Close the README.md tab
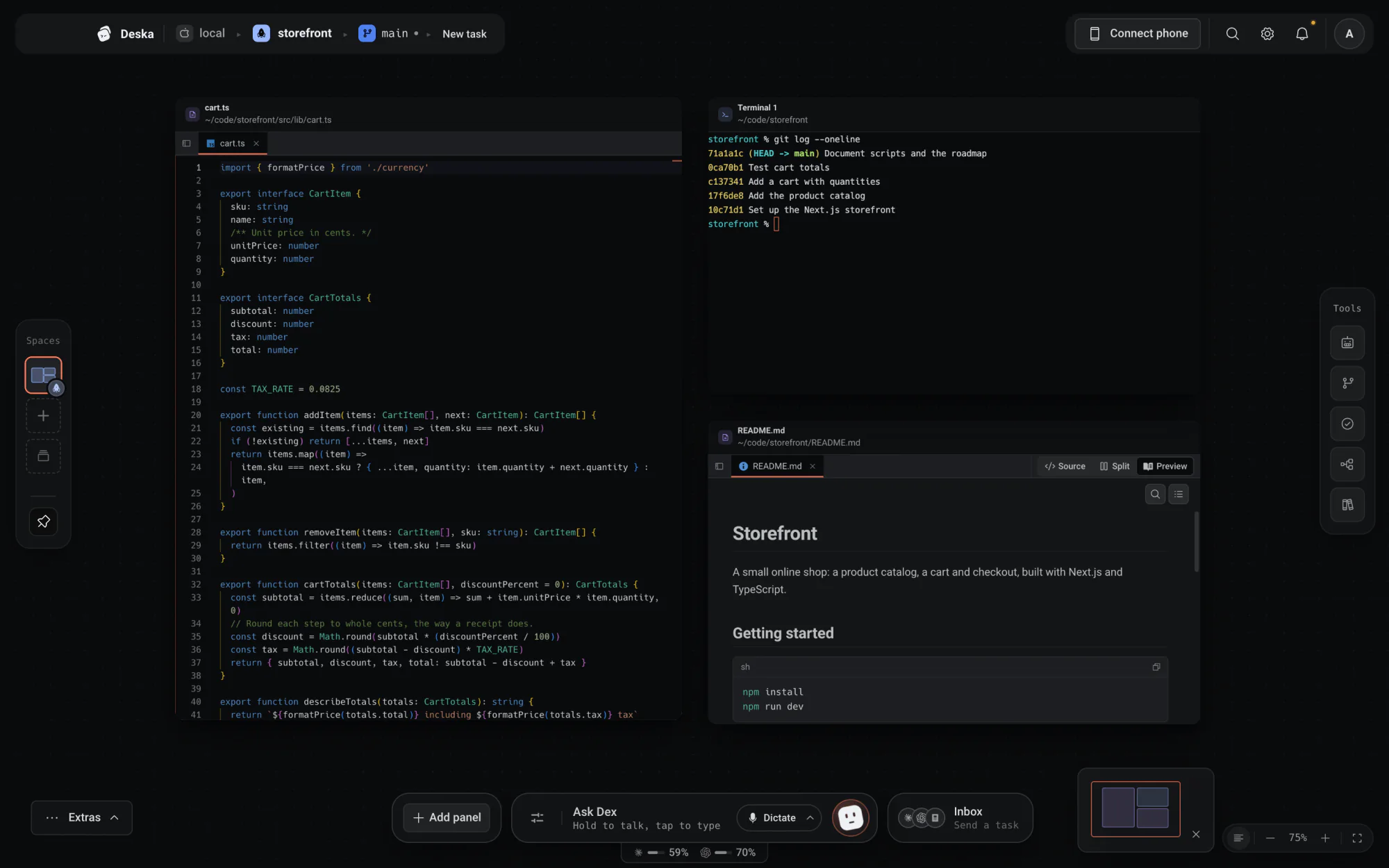This screenshot has width=1389, height=868. [x=812, y=467]
